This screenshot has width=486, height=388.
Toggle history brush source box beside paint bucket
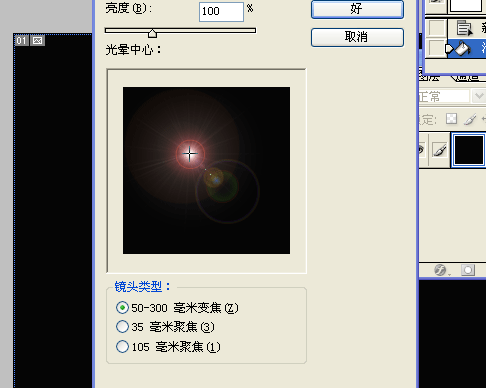coord(435,49)
